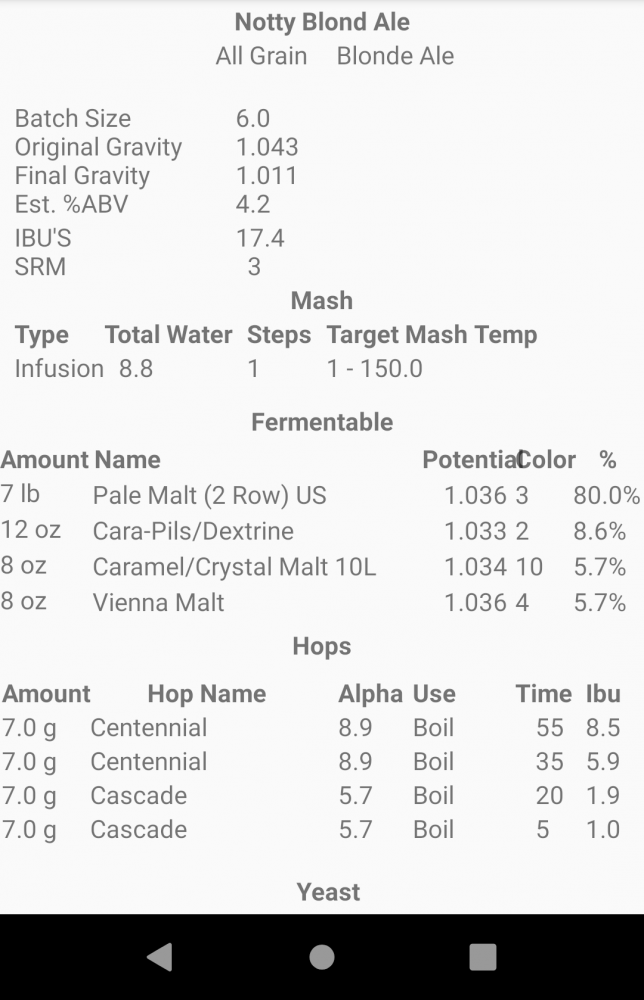Tap the Android back navigation icon

tap(160, 957)
